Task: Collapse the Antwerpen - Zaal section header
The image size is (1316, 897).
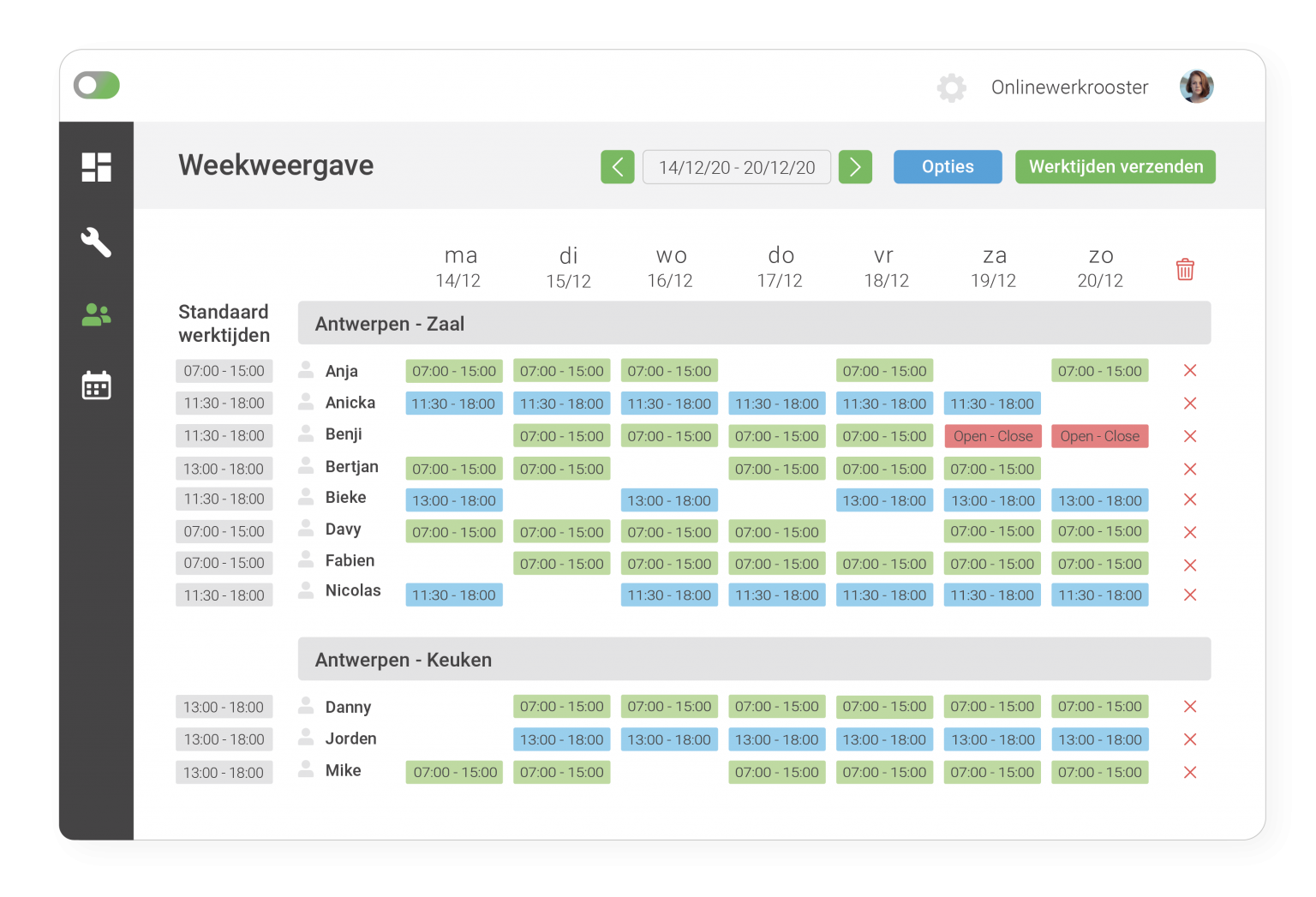Action: click(x=754, y=323)
